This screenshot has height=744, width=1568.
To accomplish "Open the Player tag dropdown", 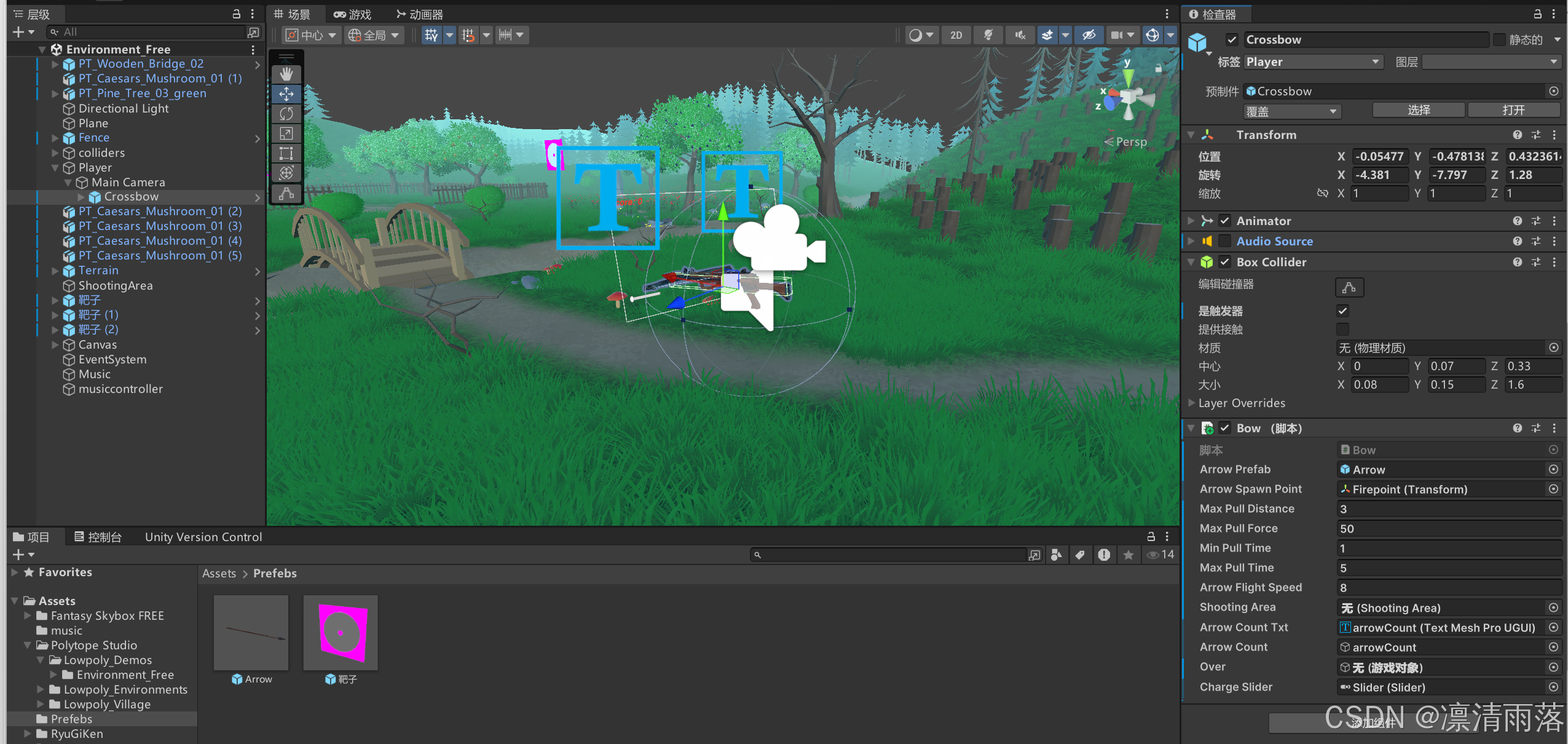I will (x=1313, y=62).
